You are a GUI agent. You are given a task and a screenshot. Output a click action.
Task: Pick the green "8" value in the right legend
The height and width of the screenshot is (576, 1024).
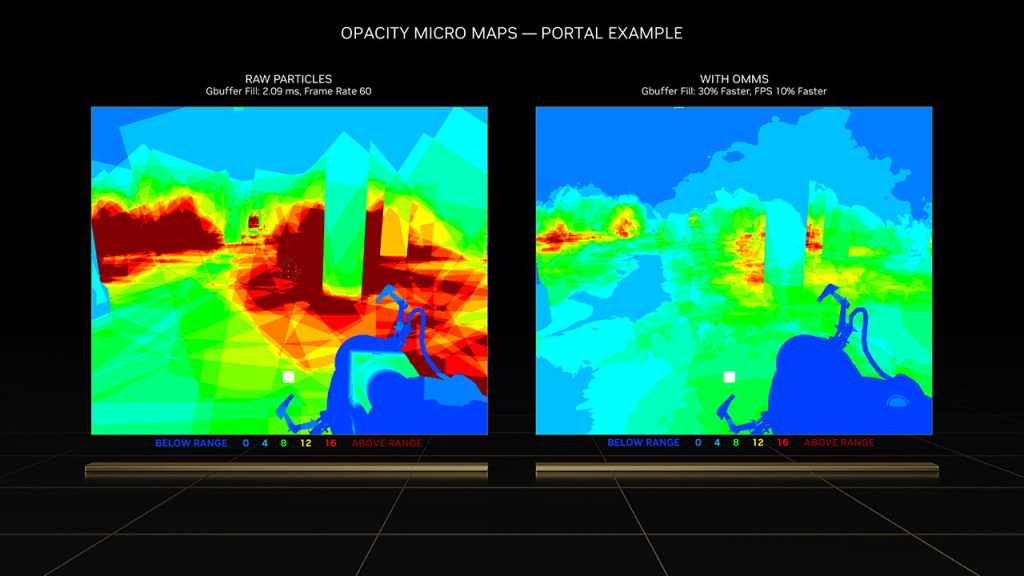point(736,443)
